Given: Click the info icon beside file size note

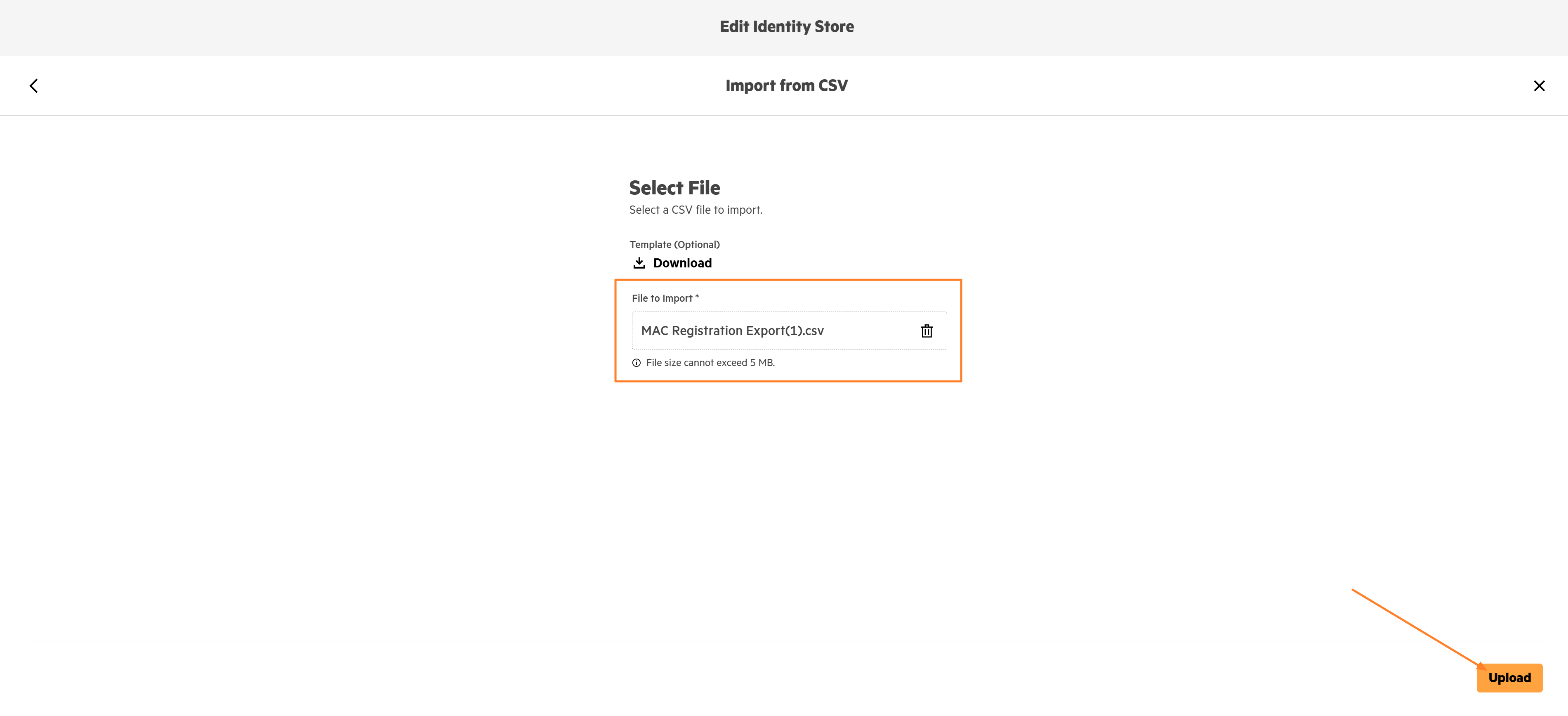Looking at the screenshot, I should [636, 363].
